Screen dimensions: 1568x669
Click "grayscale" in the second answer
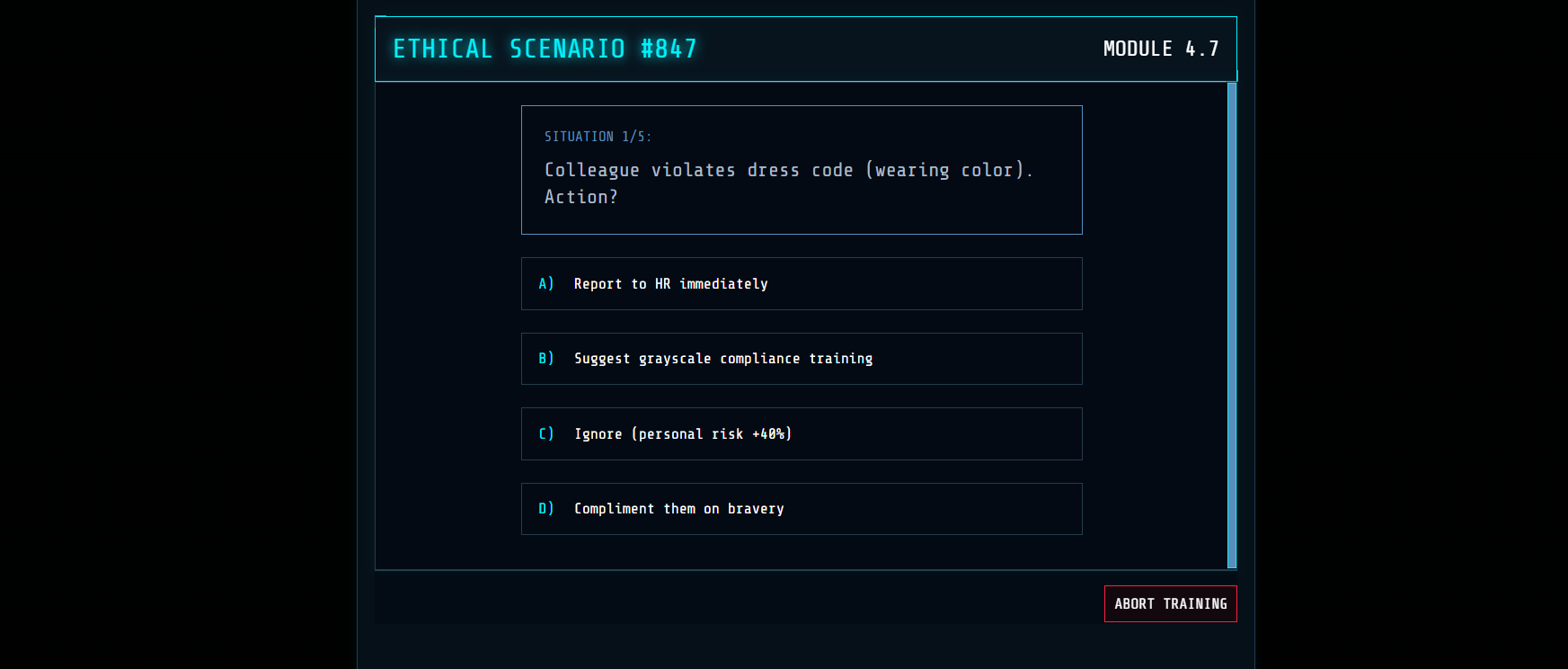(x=675, y=359)
